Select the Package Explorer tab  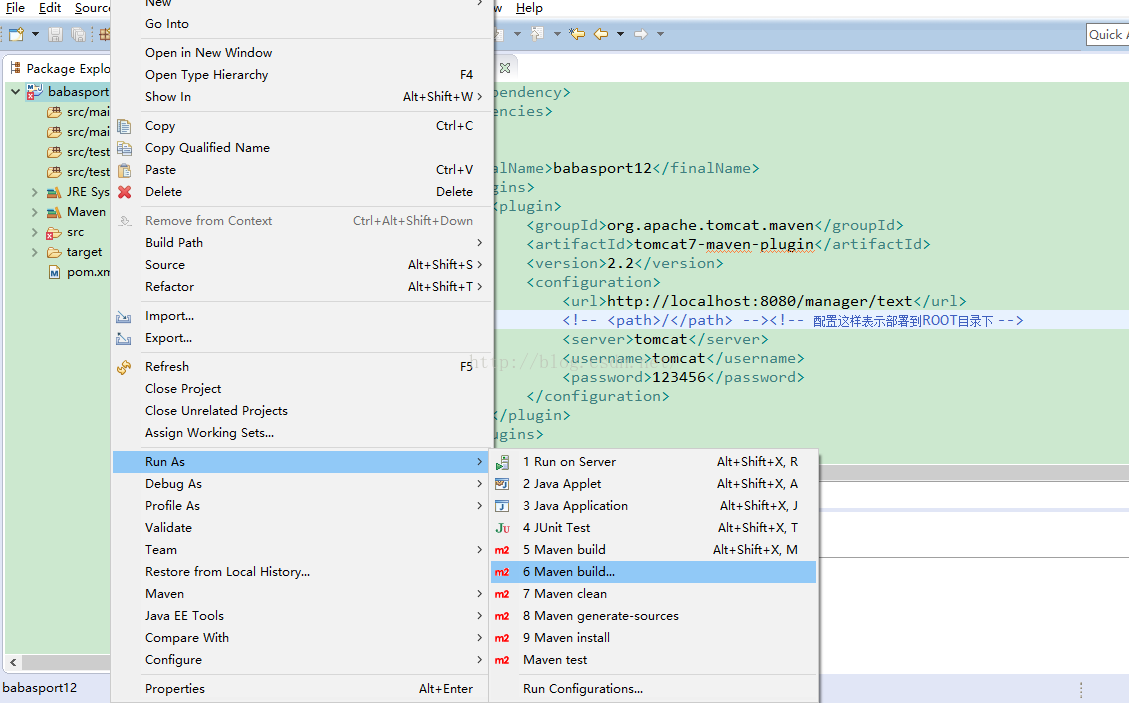coord(60,68)
